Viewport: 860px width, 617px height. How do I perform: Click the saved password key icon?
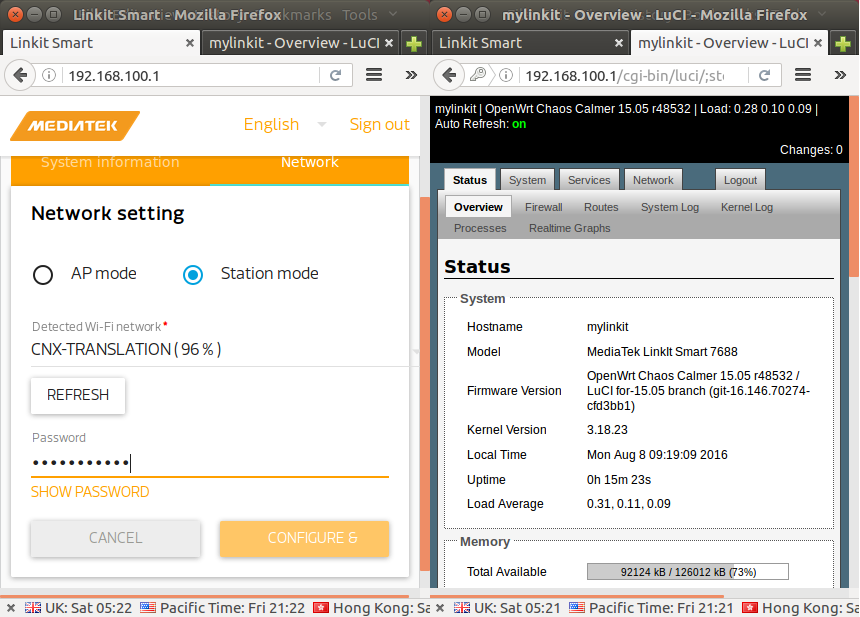coord(478,75)
